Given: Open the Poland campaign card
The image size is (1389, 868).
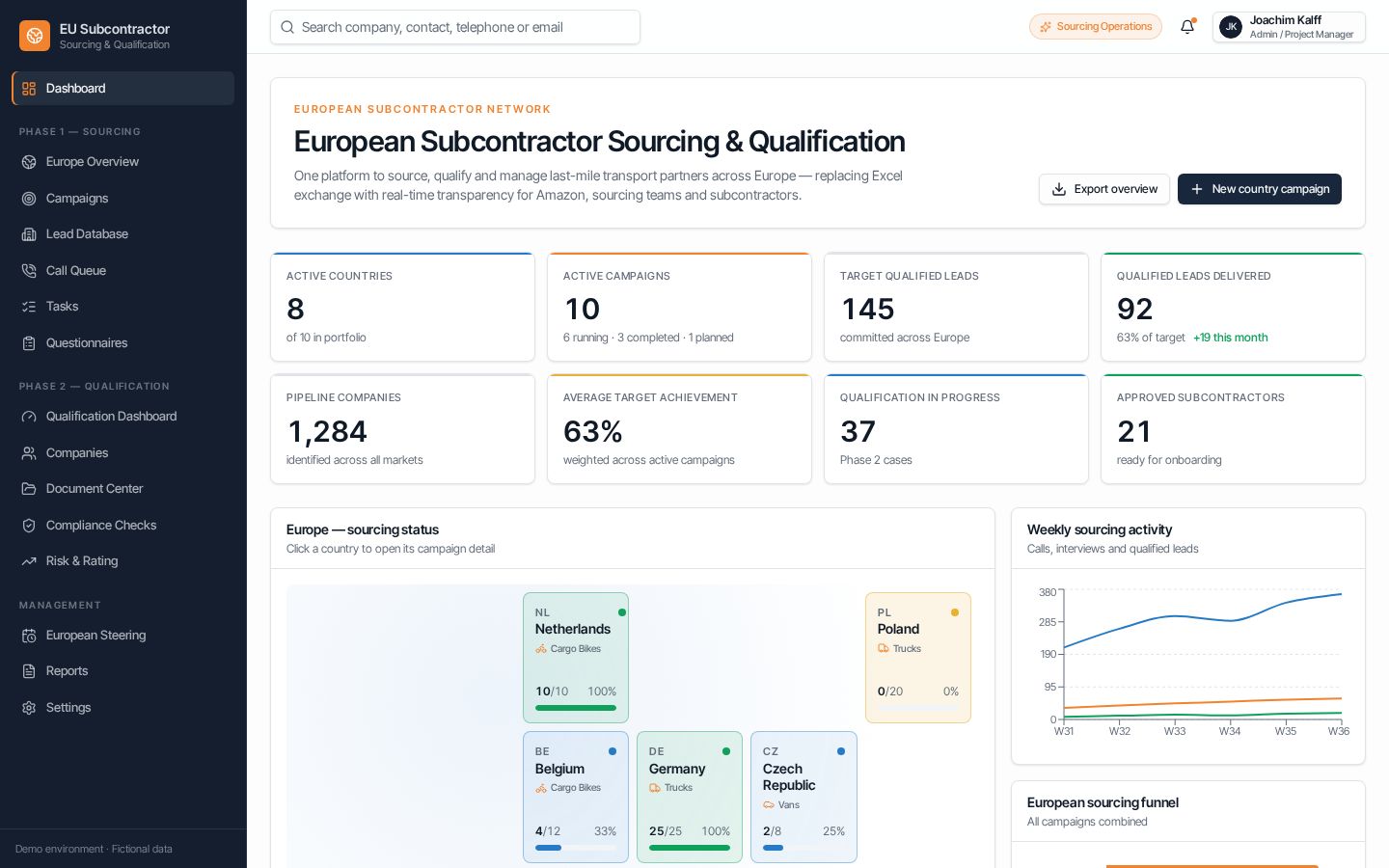Looking at the screenshot, I should [x=918, y=658].
